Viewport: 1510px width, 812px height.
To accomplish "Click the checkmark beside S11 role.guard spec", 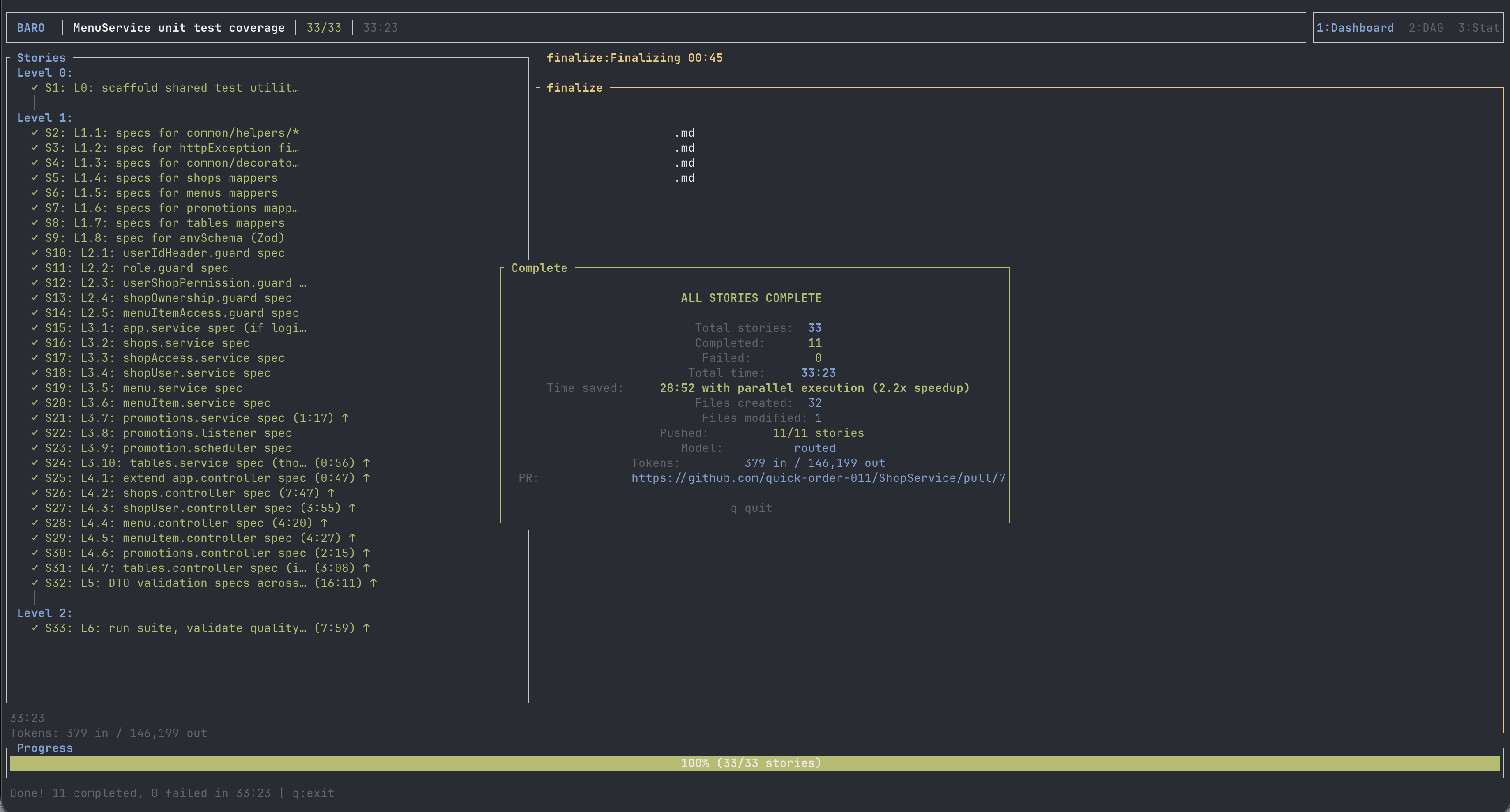I will coord(34,268).
